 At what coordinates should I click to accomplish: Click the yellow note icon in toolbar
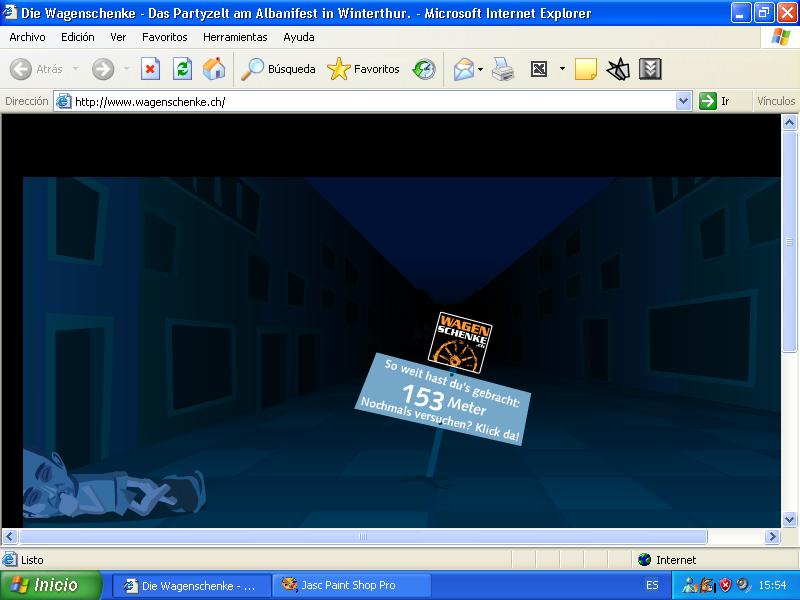[x=586, y=69]
